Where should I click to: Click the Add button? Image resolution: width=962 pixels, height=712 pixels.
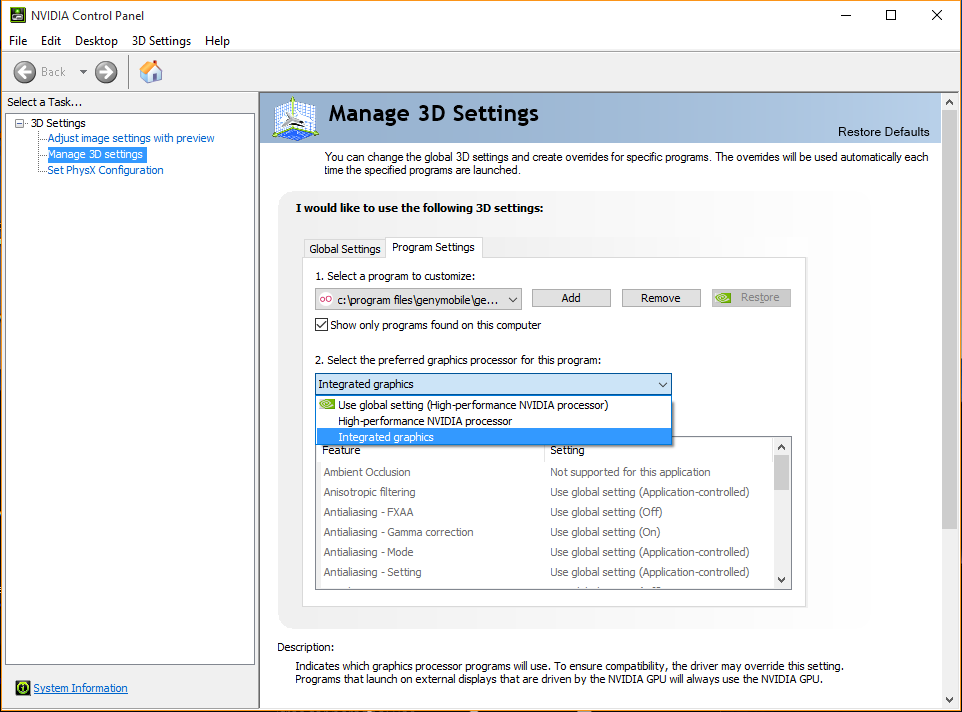(571, 298)
